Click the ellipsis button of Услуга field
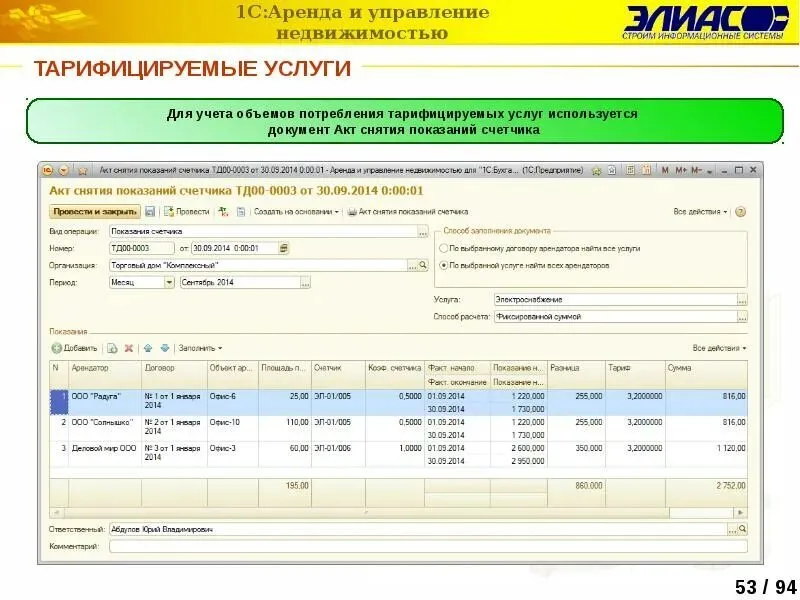The height and width of the screenshot is (600, 800). [x=742, y=300]
